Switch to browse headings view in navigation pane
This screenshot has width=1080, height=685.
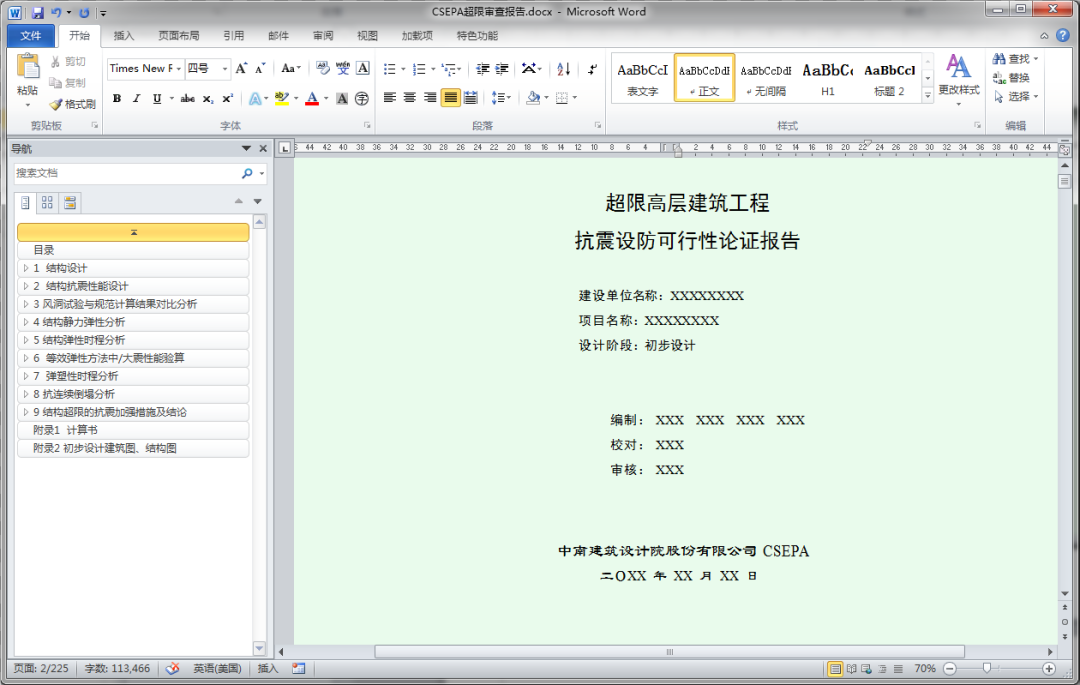25,202
